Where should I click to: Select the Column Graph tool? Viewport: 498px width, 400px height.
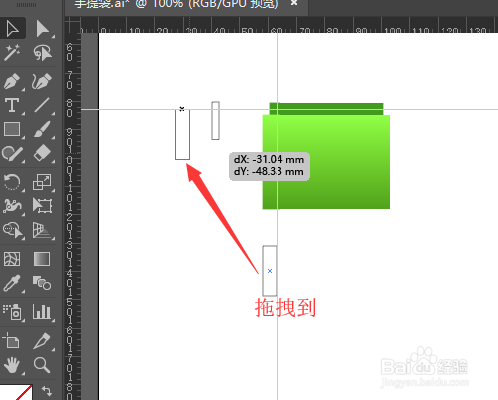point(42,312)
